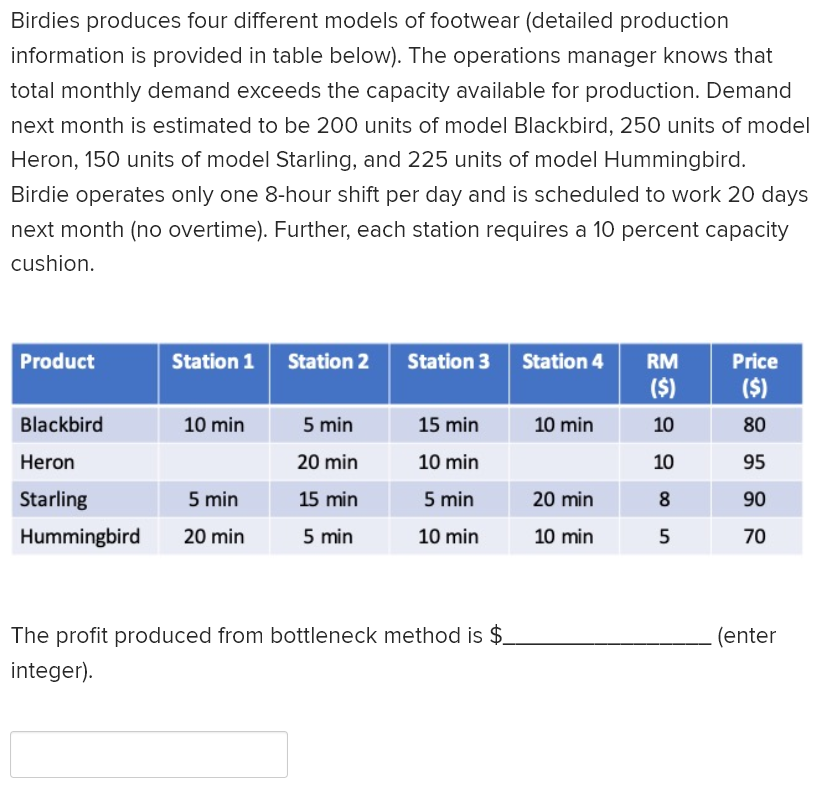Select the Product column header

point(58,361)
